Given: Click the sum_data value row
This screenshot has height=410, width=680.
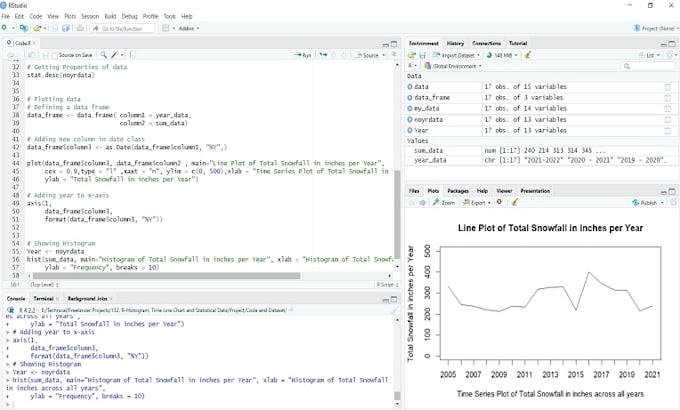Looking at the screenshot, I should pyautogui.click(x=542, y=151).
